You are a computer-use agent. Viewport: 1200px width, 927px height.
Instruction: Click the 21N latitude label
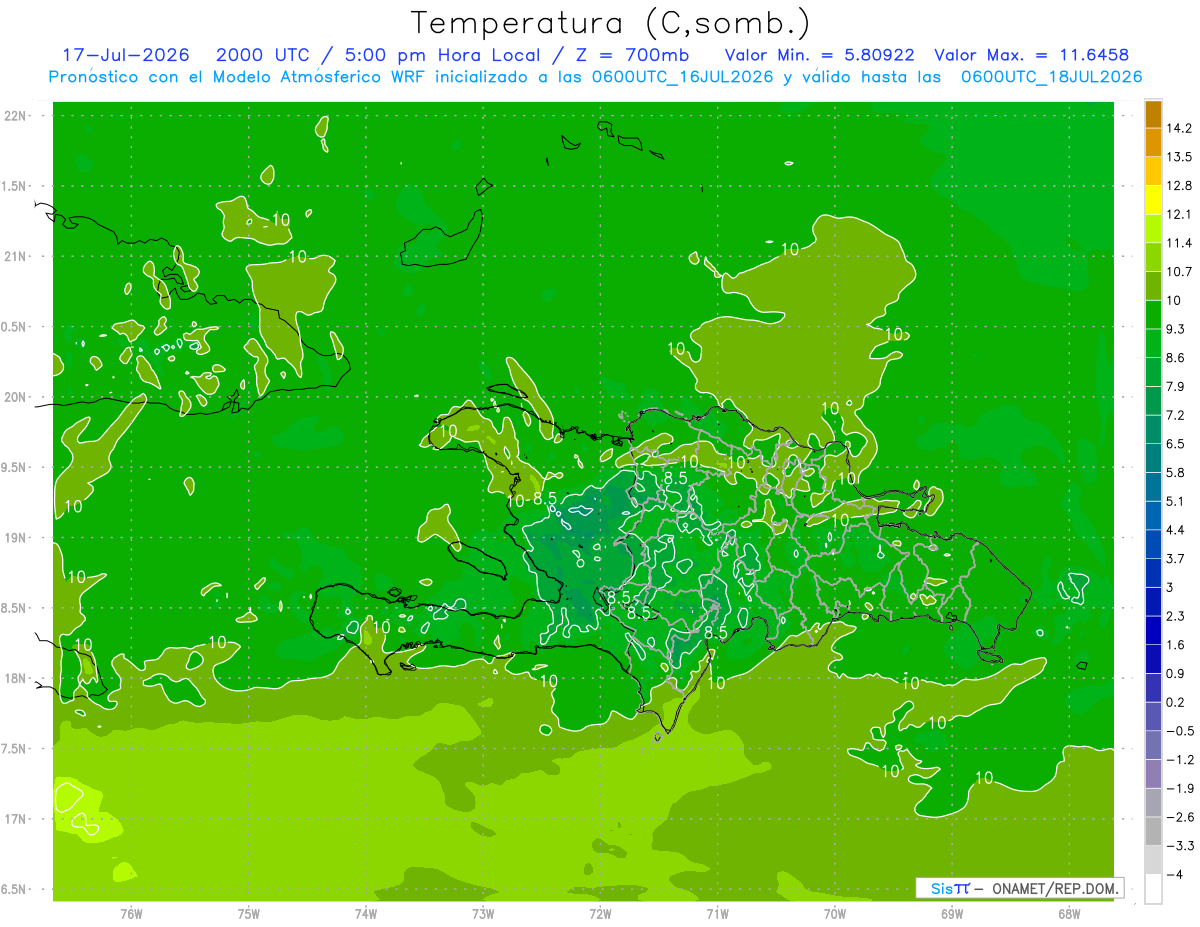[16, 256]
